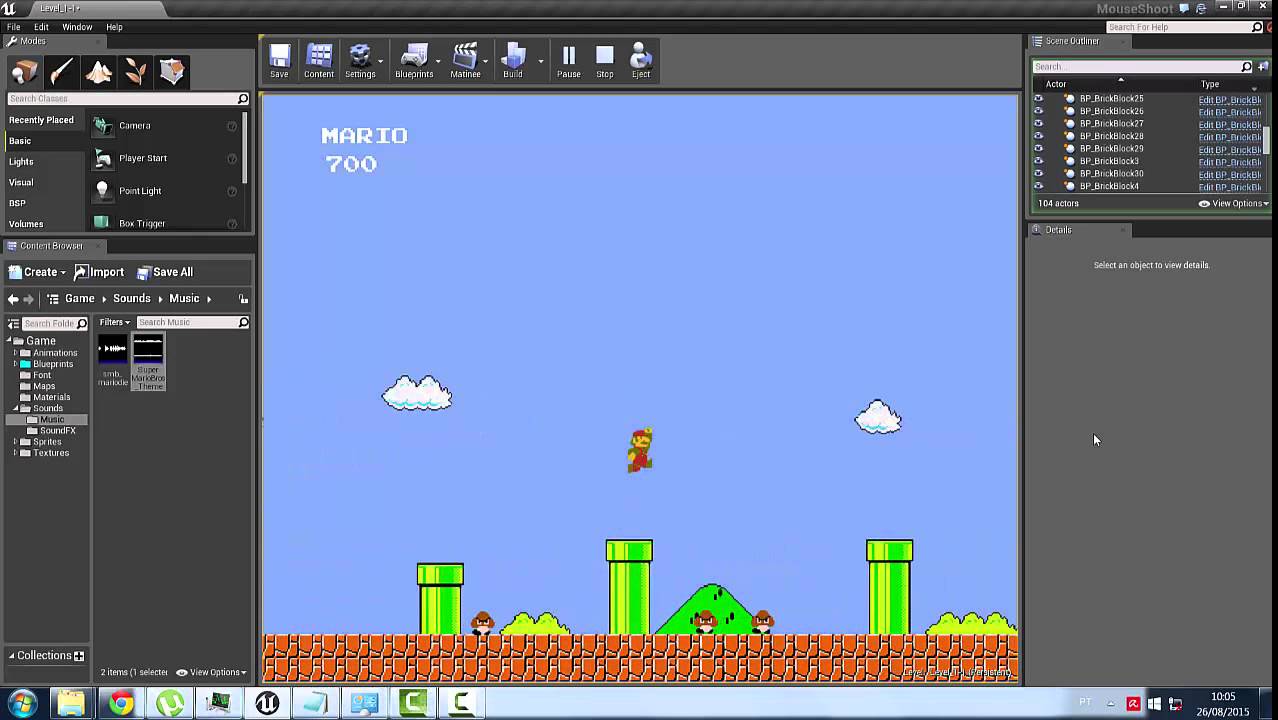Image resolution: width=1278 pixels, height=720 pixels.
Task: Select the Geometry Editing mode icon
Action: coord(172,71)
